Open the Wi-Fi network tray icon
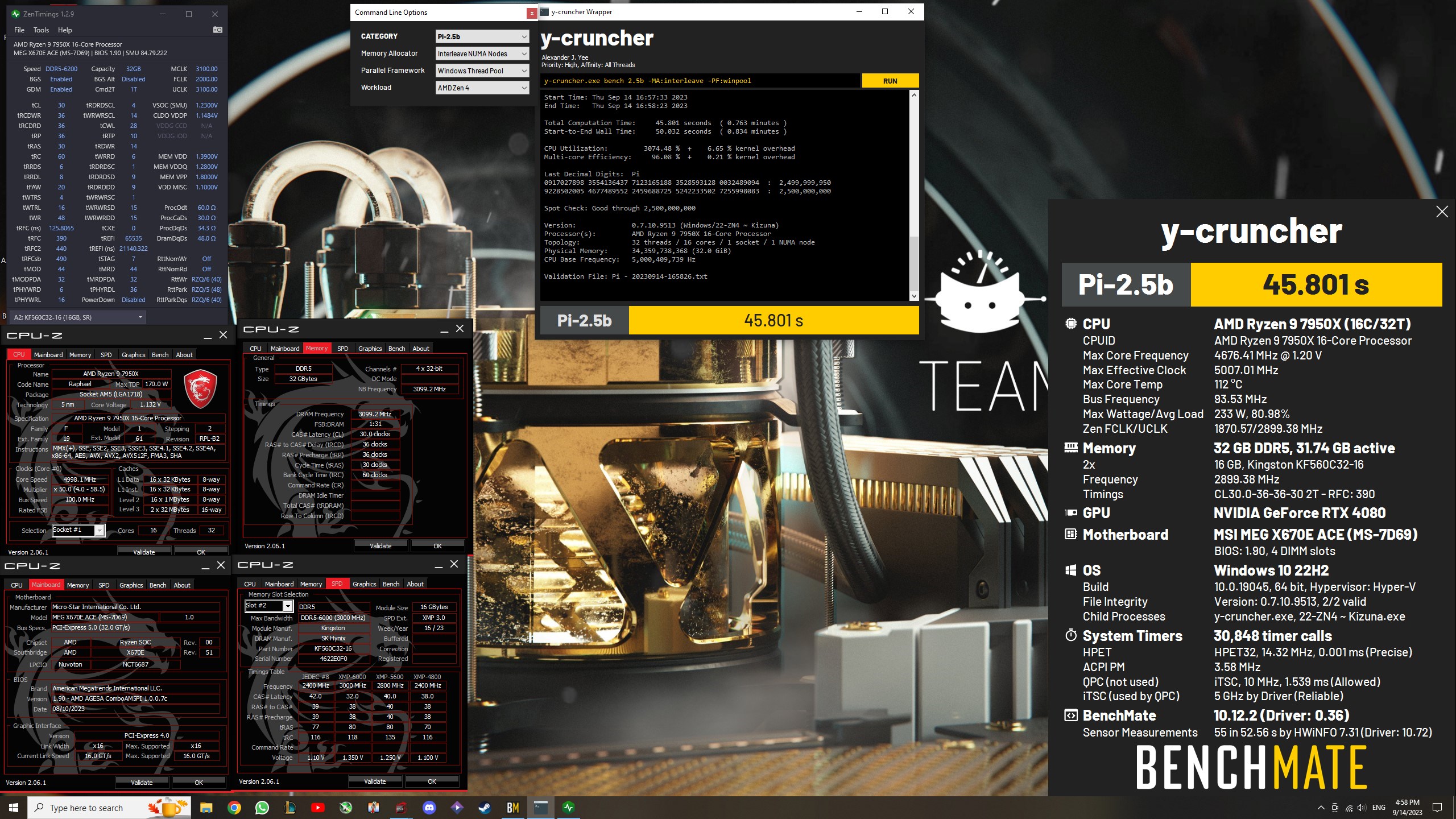This screenshot has height=819, width=1456. click(x=1349, y=808)
